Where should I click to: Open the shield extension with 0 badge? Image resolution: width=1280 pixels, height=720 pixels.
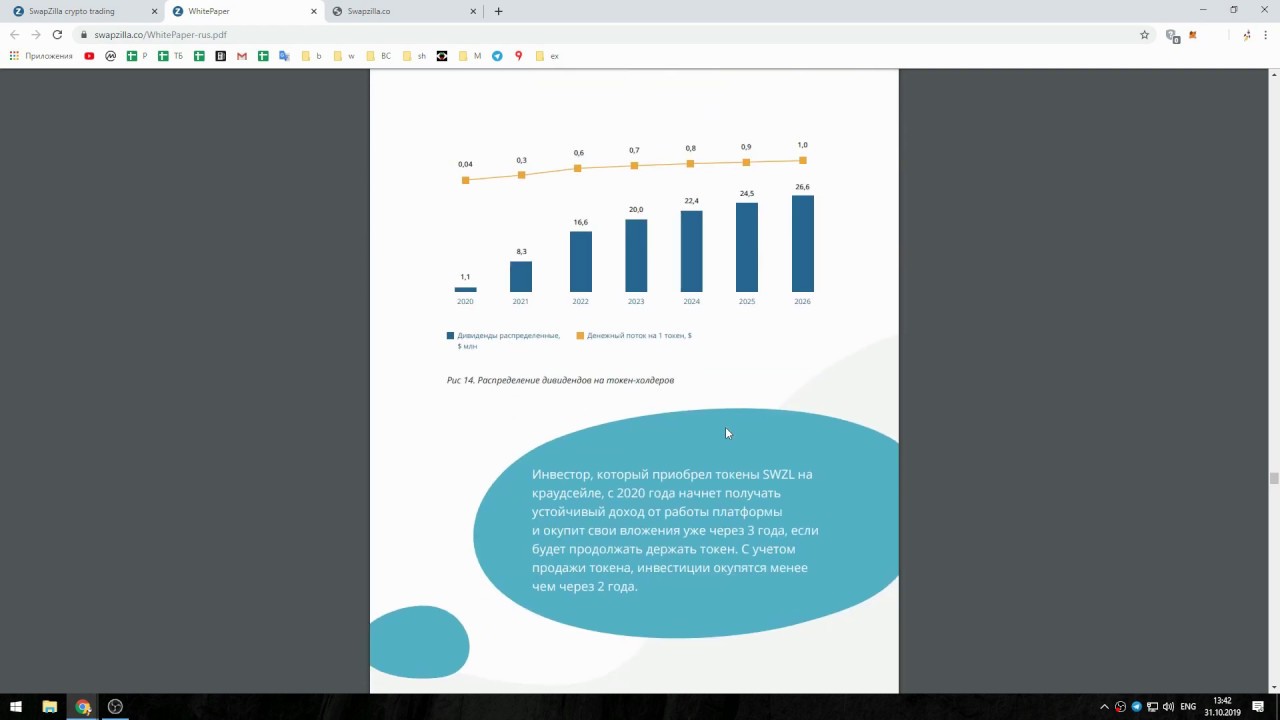[1172, 35]
